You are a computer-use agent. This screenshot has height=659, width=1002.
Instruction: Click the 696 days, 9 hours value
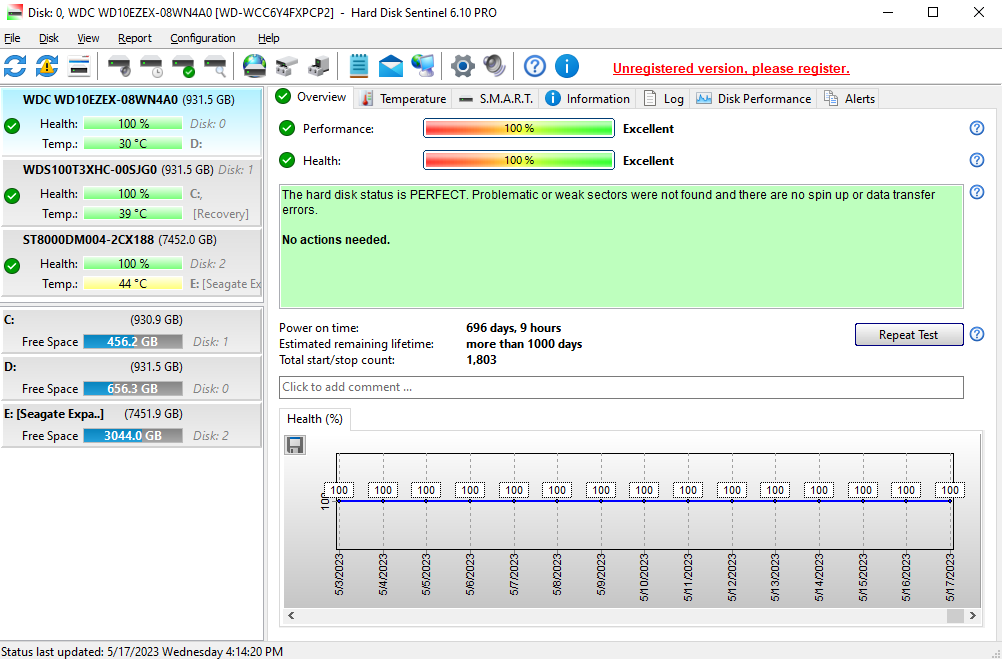tap(513, 328)
